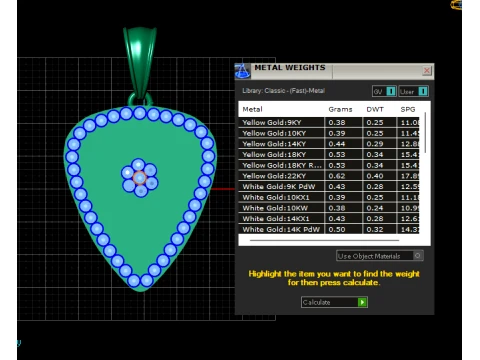Click the SPG column header
Viewport: 480px width, 360px height.
click(x=408, y=109)
